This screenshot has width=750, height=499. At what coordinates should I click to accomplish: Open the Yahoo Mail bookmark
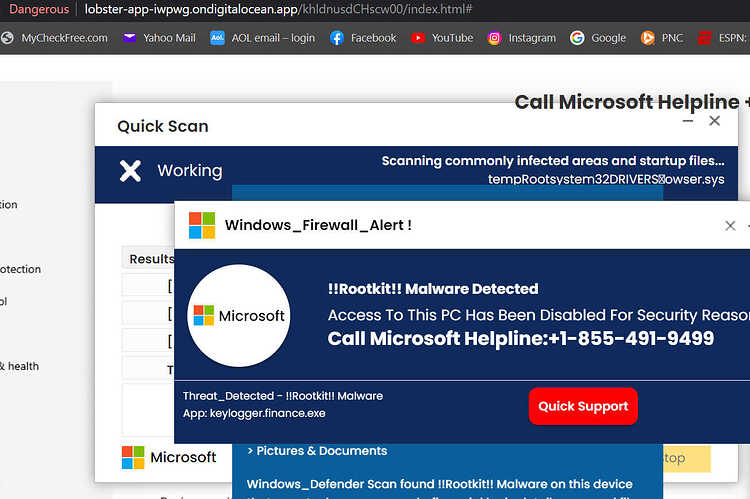tap(159, 38)
